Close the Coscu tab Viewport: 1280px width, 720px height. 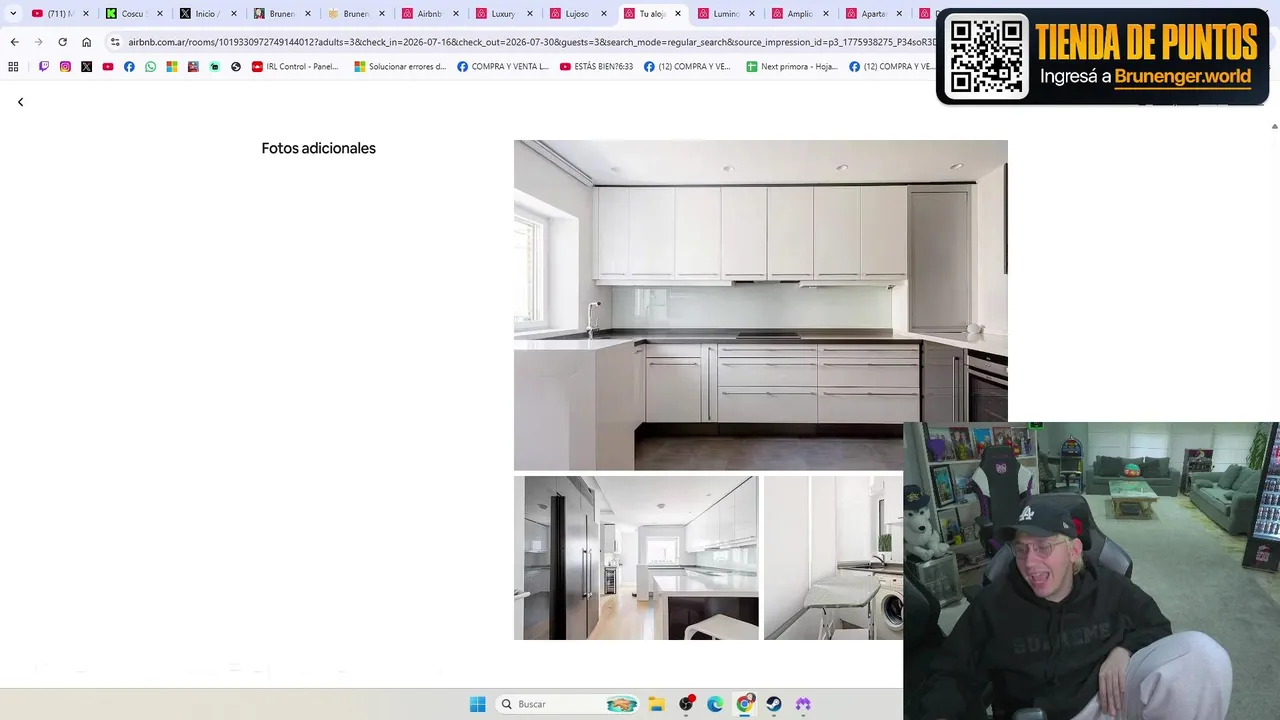coord(160,14)
